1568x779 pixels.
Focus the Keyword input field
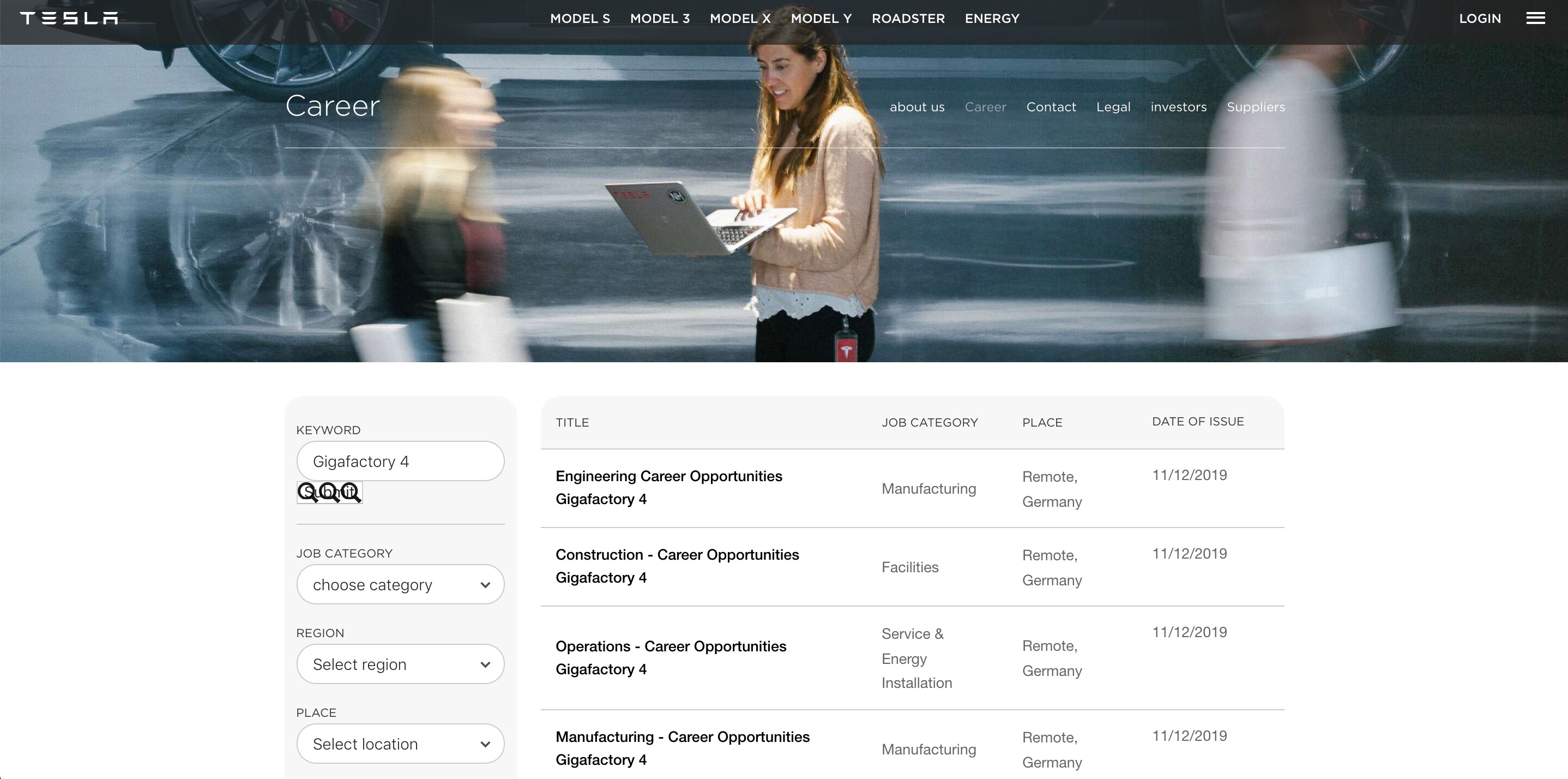tap(400, 461)
